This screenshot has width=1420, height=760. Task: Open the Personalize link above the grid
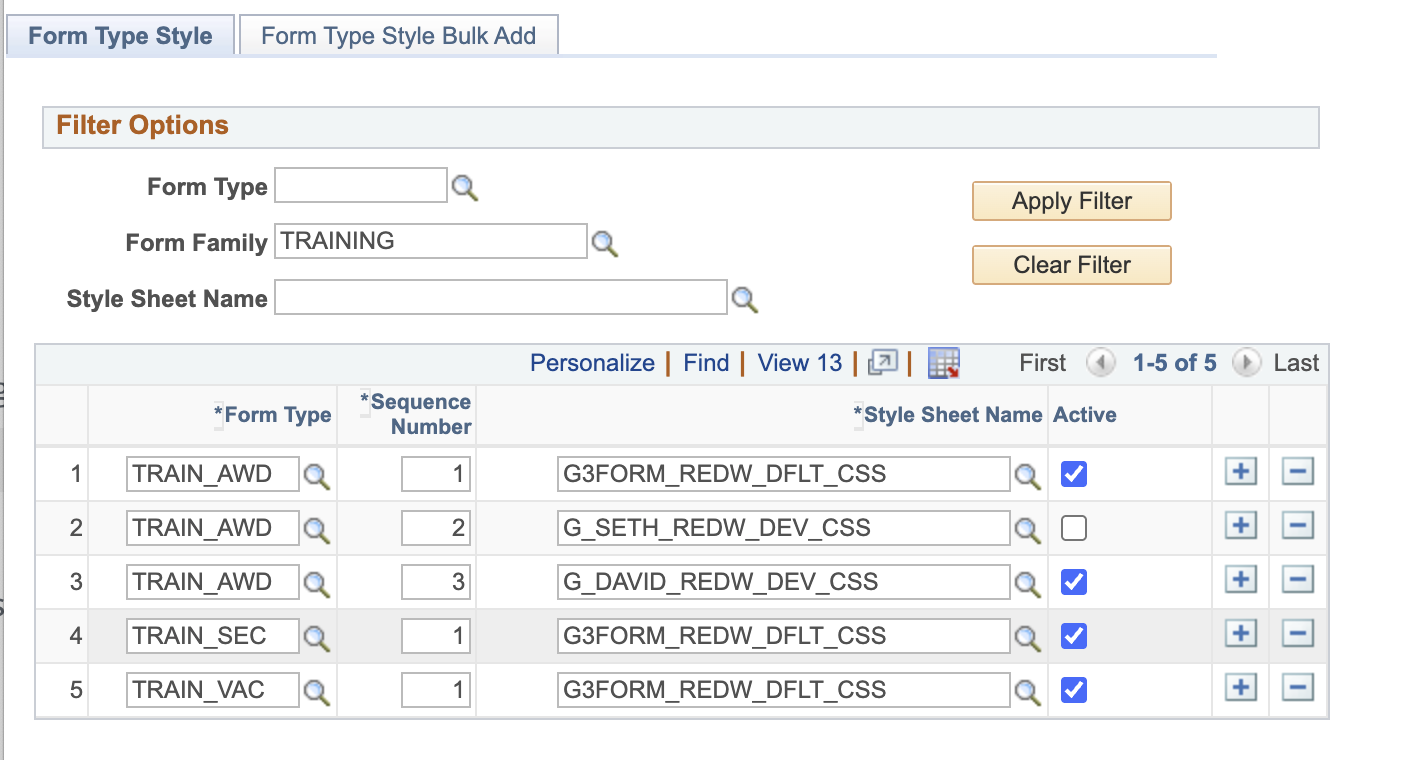tap(592, 362)
